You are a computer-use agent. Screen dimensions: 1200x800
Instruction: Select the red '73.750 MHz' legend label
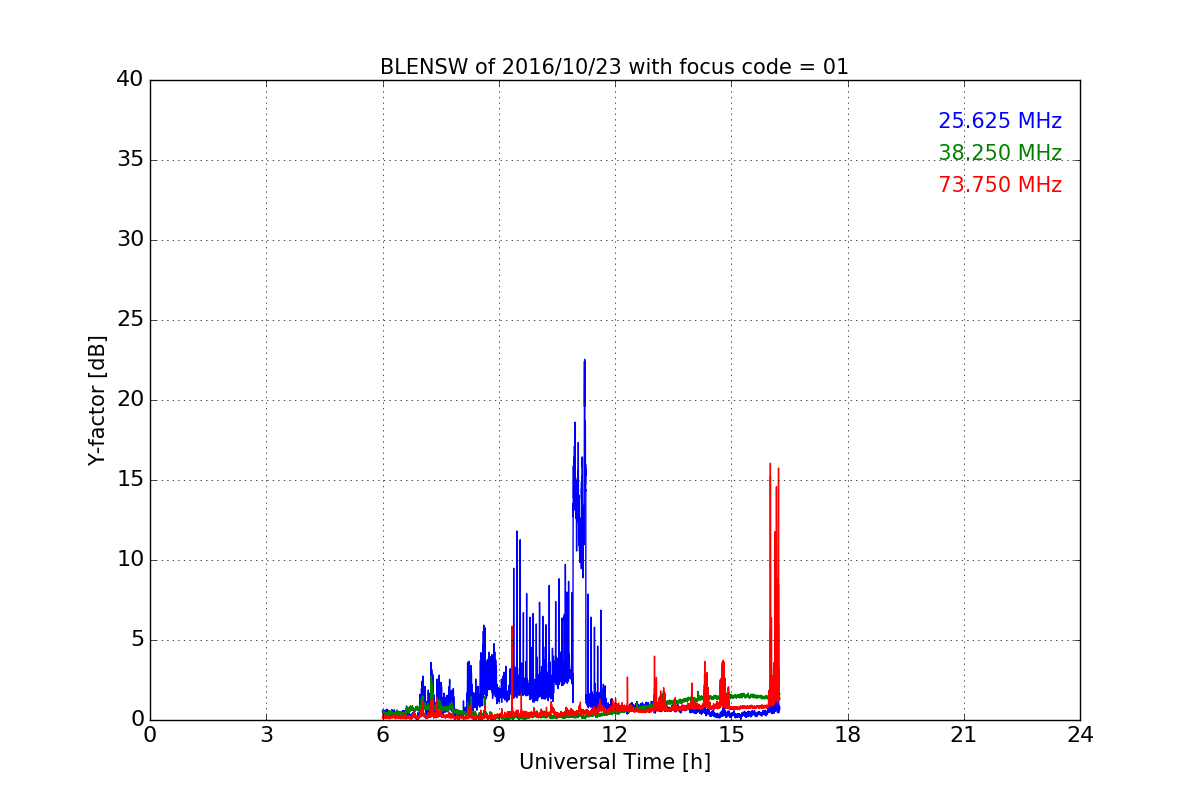click(x=1000, y=185)
